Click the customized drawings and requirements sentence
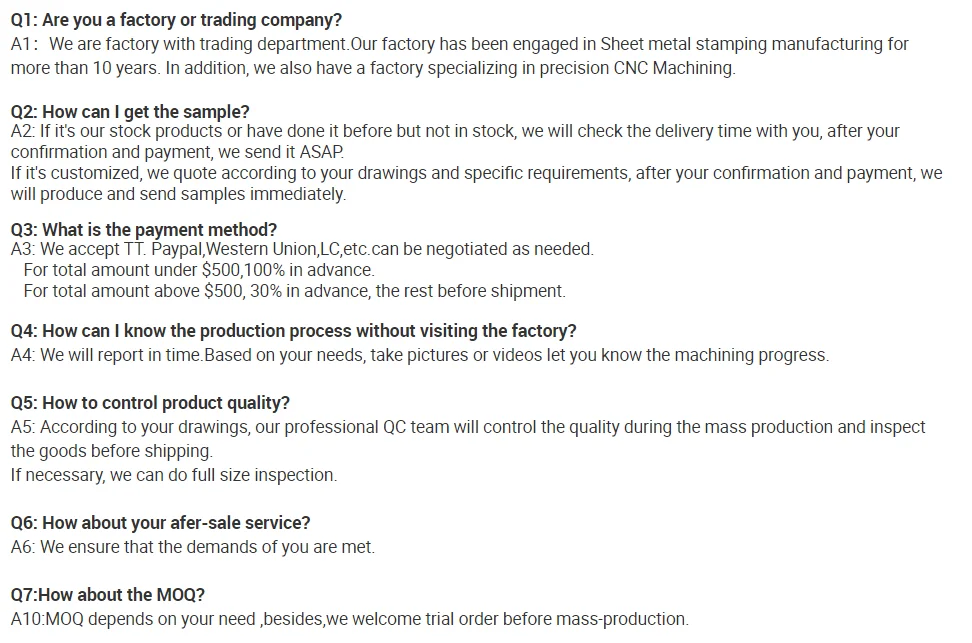Image resolution: width=972 pixels, height=643 pixels. click(x=476, y=173)
